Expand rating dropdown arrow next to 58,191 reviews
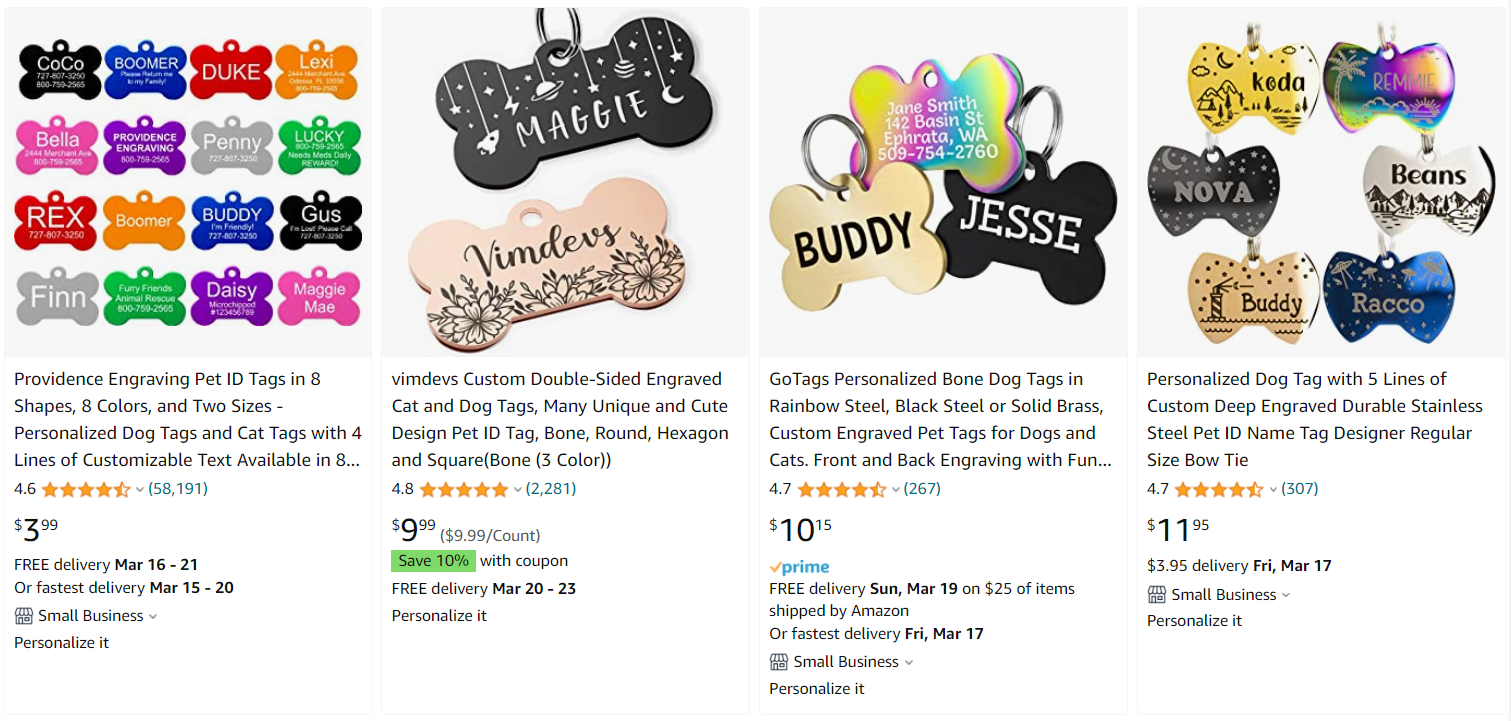The width and height of the screenshot is (1511, 721). [139, 490]
